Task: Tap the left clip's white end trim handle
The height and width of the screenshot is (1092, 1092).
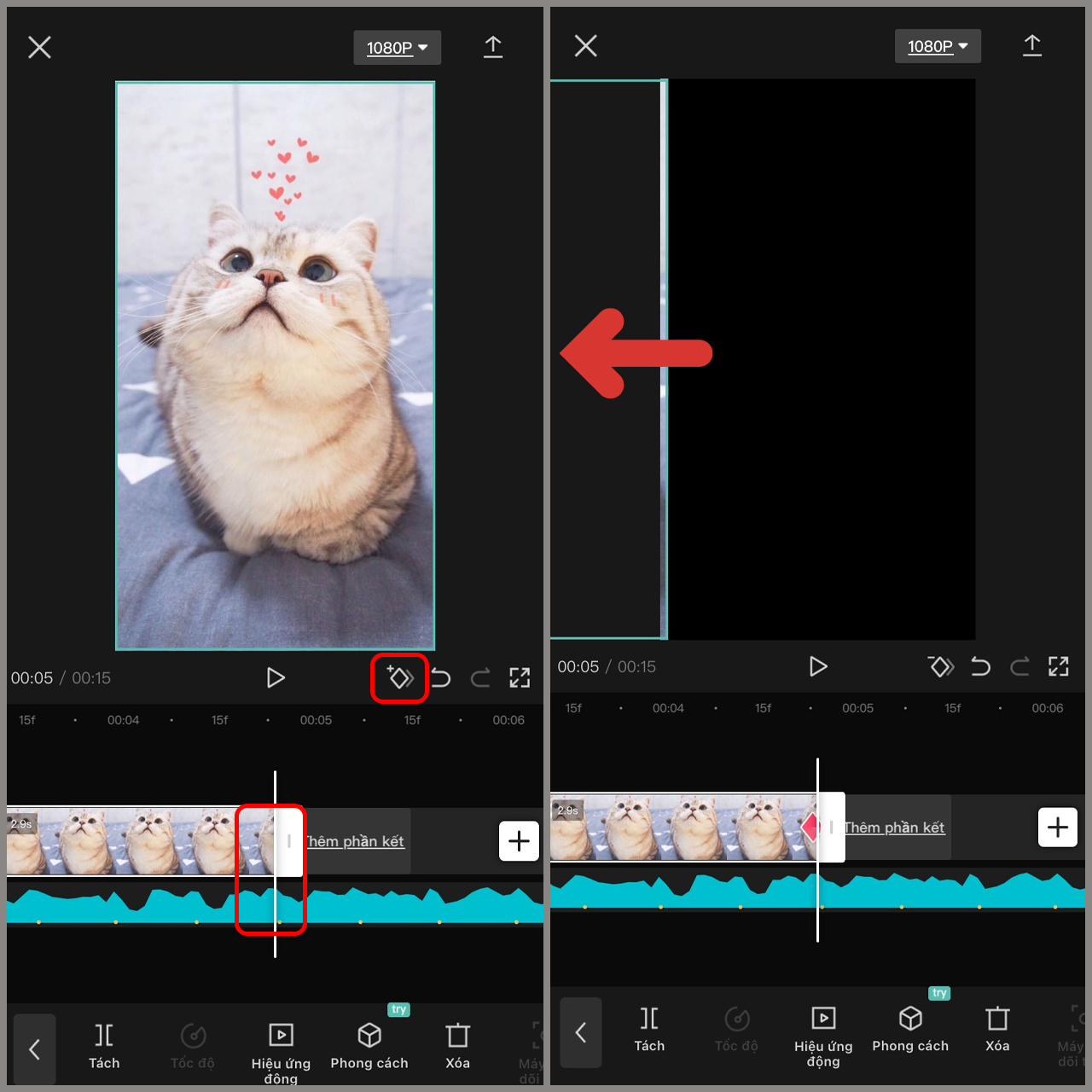Action: (289, 842)
